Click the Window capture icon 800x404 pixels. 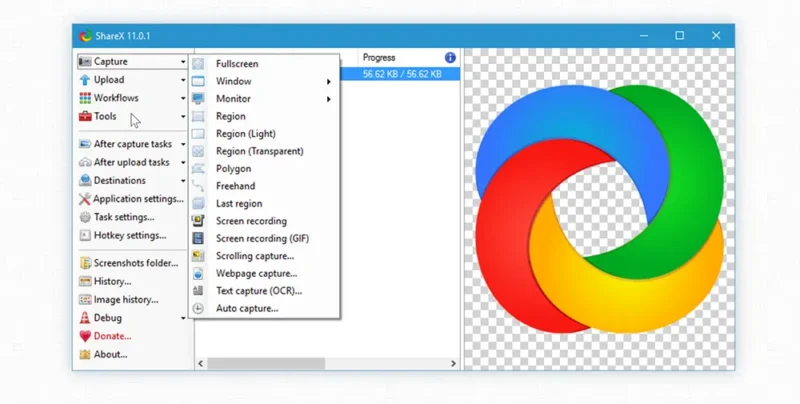point(198,81)
